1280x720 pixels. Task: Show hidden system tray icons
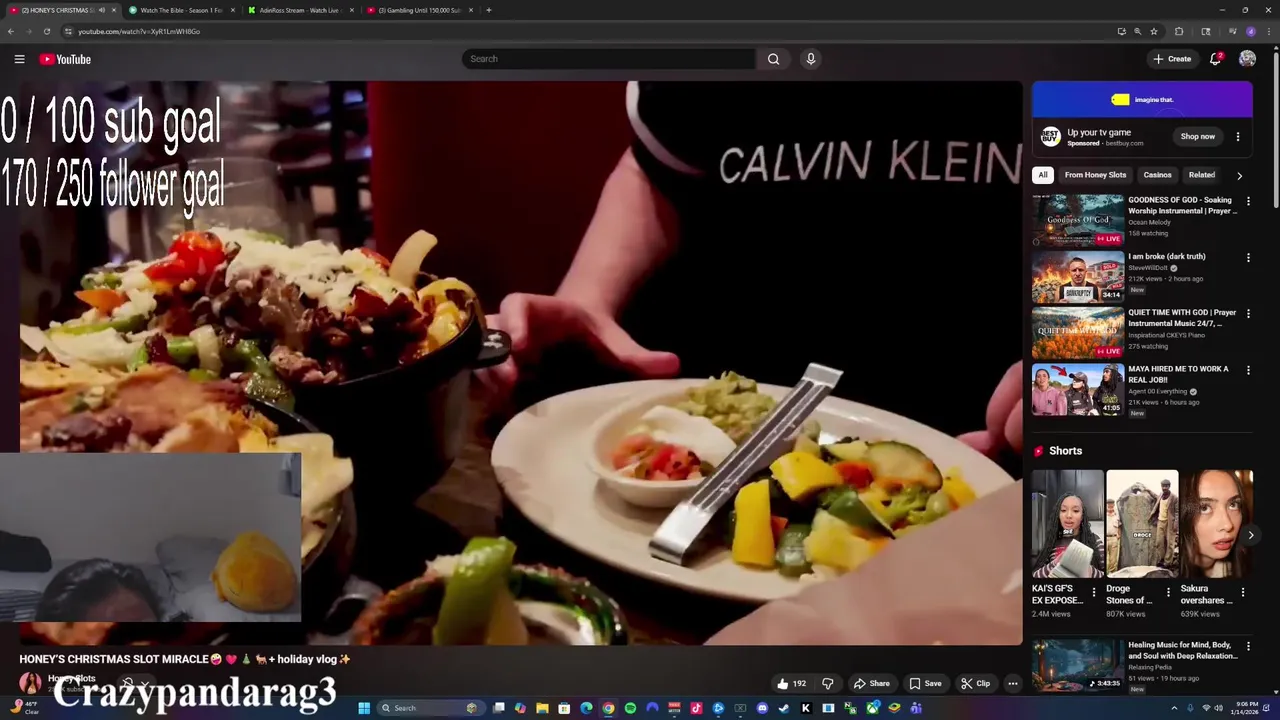(1176, 708)
